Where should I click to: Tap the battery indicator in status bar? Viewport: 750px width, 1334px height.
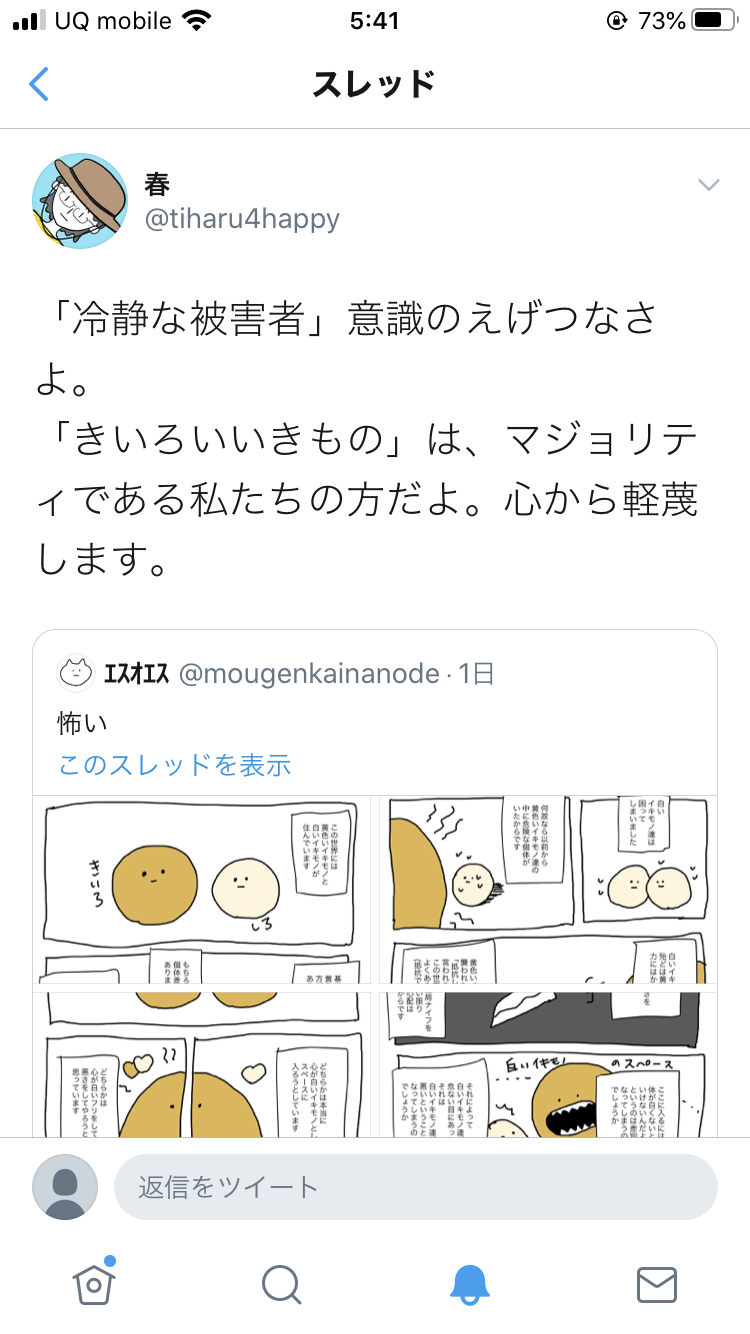(713, 21)
